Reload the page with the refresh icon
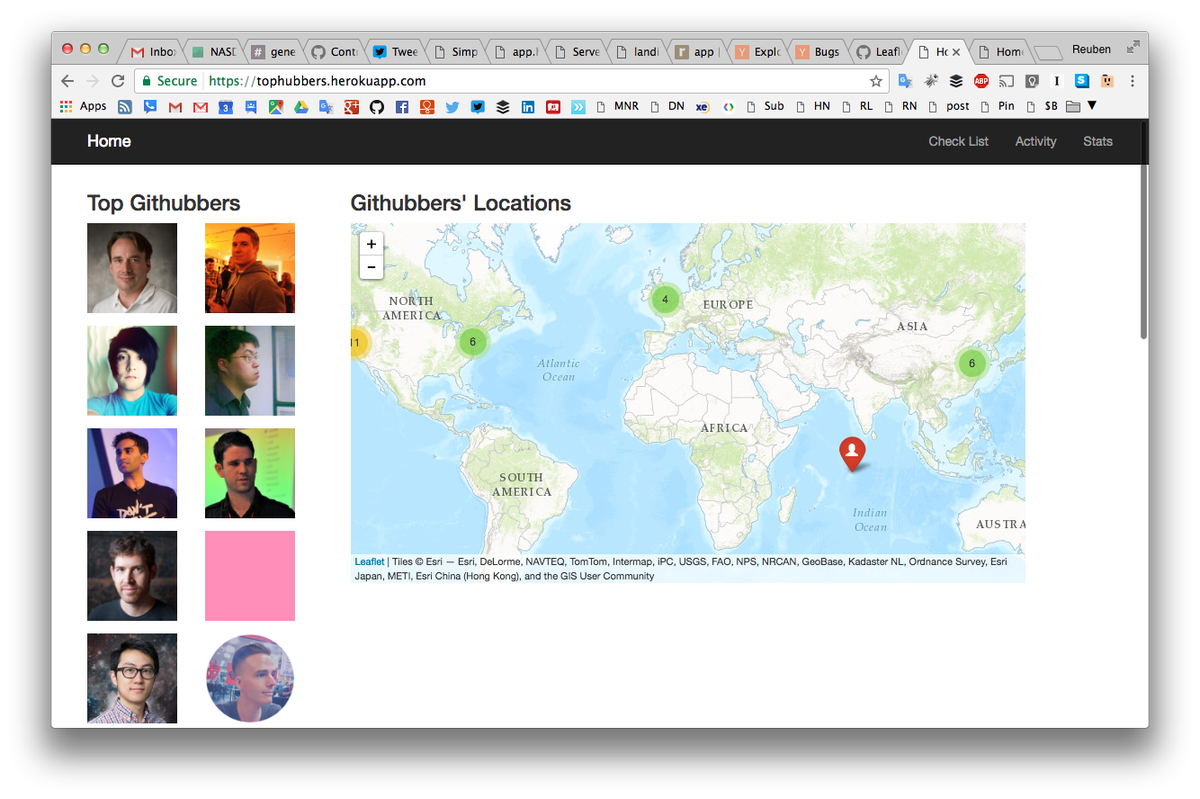The width and height of the screenshot is (1200, 799). (118, 81)
